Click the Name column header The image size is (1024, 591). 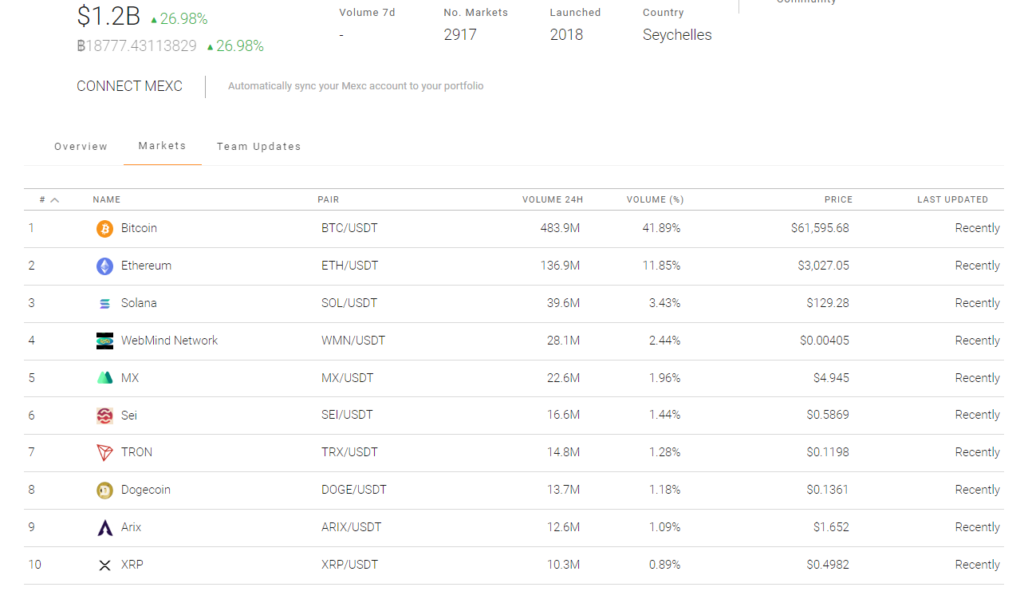point(106,200)
